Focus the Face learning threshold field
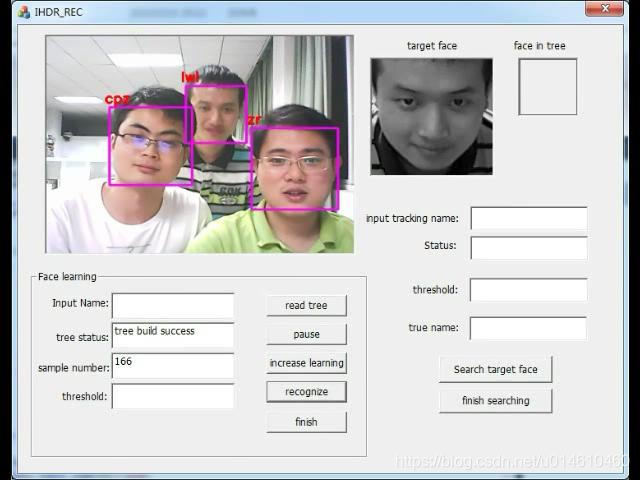 tap(173, 396)
